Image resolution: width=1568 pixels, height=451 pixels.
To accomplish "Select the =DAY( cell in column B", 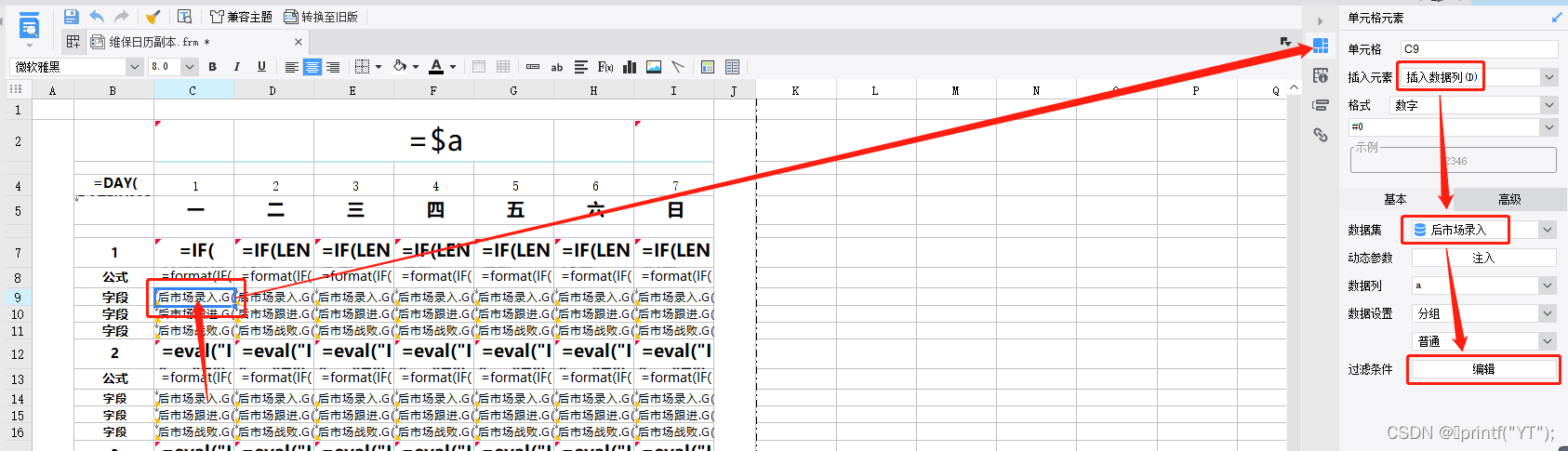I will pos(114,183).
